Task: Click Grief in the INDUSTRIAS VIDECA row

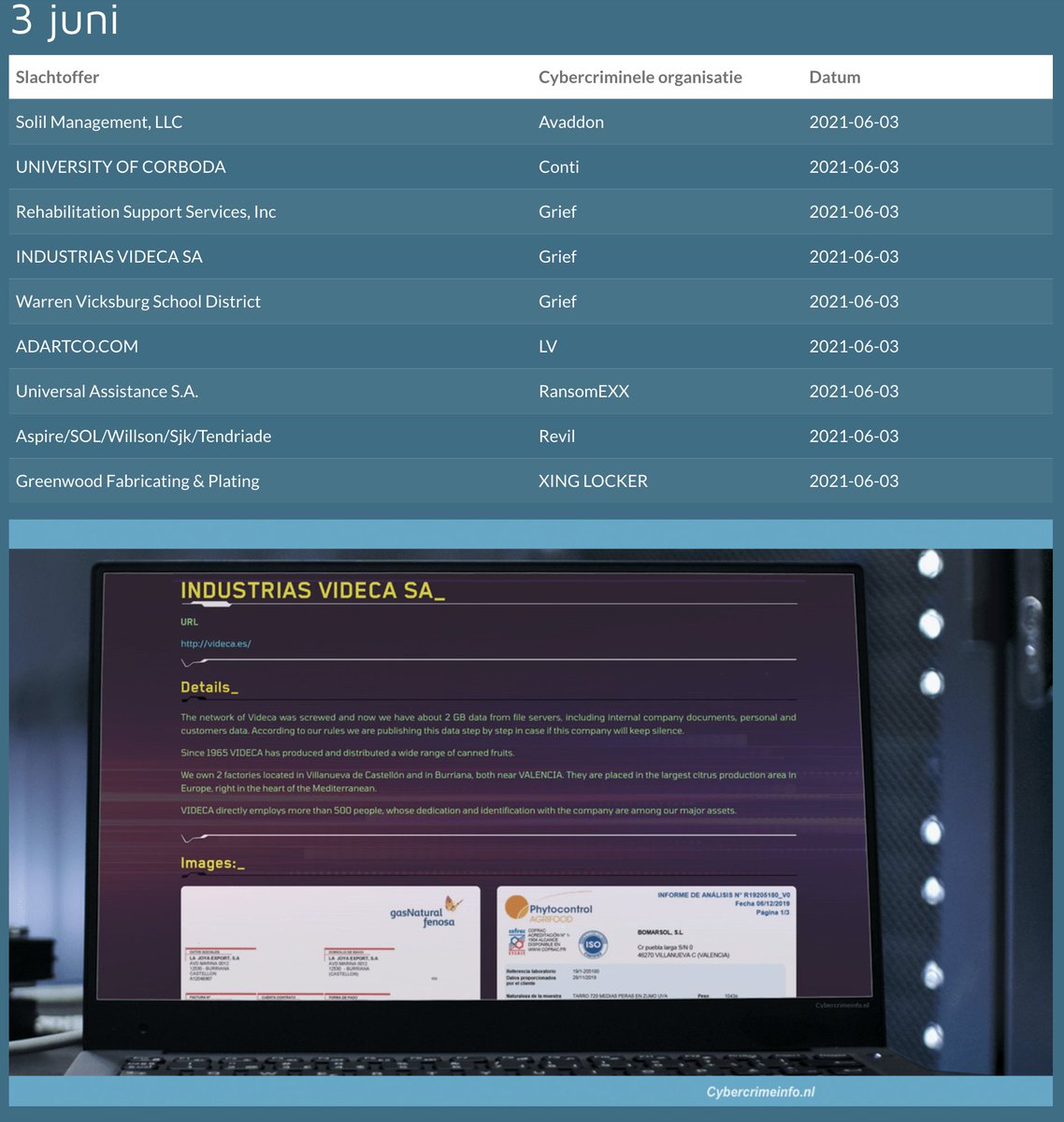Action: point(557,257)
